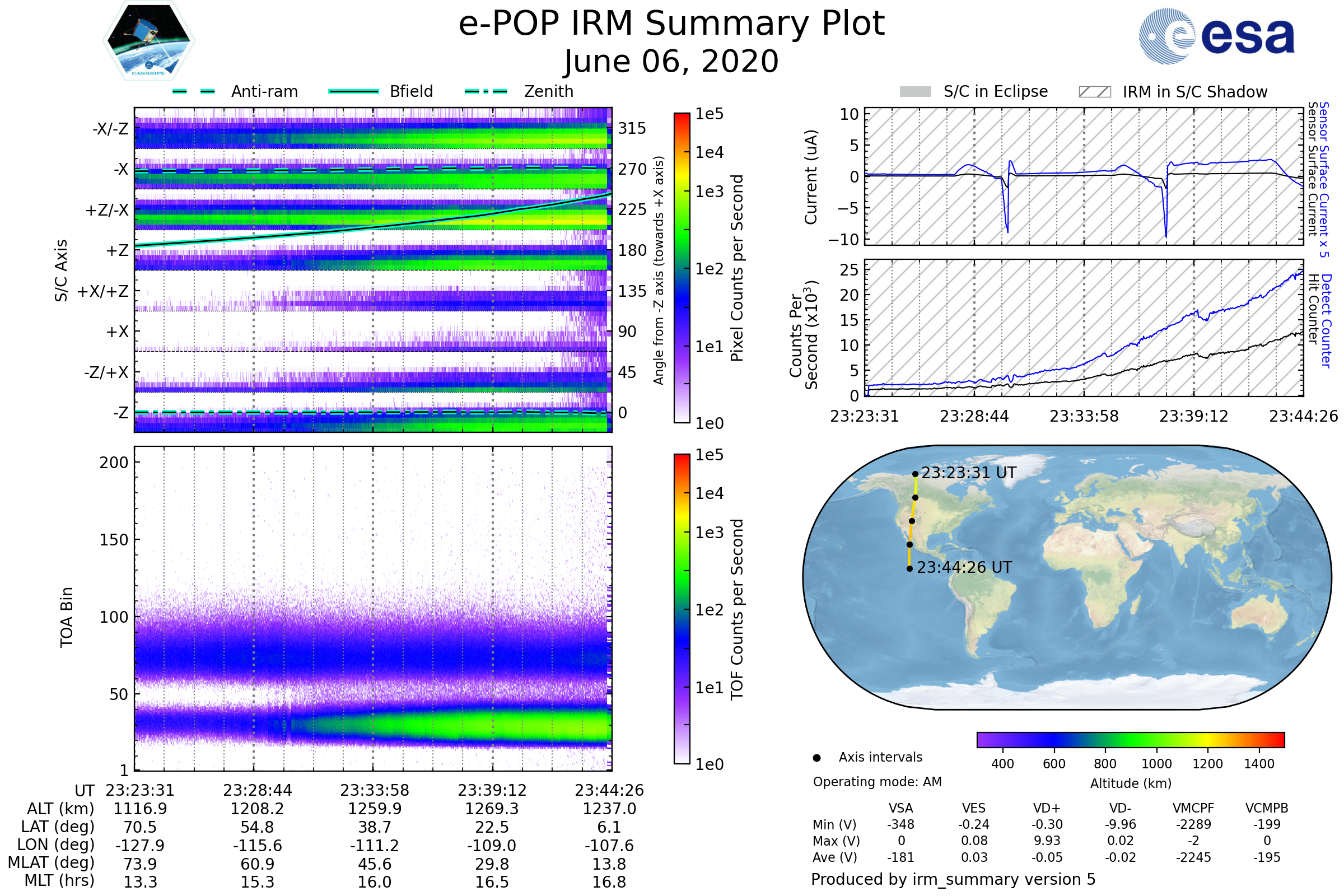Click the Pixel Counts per Second colorbar

point(682,268)
